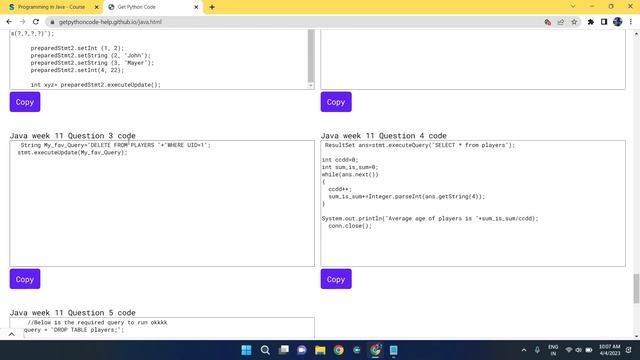Click the microphone tray icon
The width and height of the screenshot is (640, 360).
(537, 350)
